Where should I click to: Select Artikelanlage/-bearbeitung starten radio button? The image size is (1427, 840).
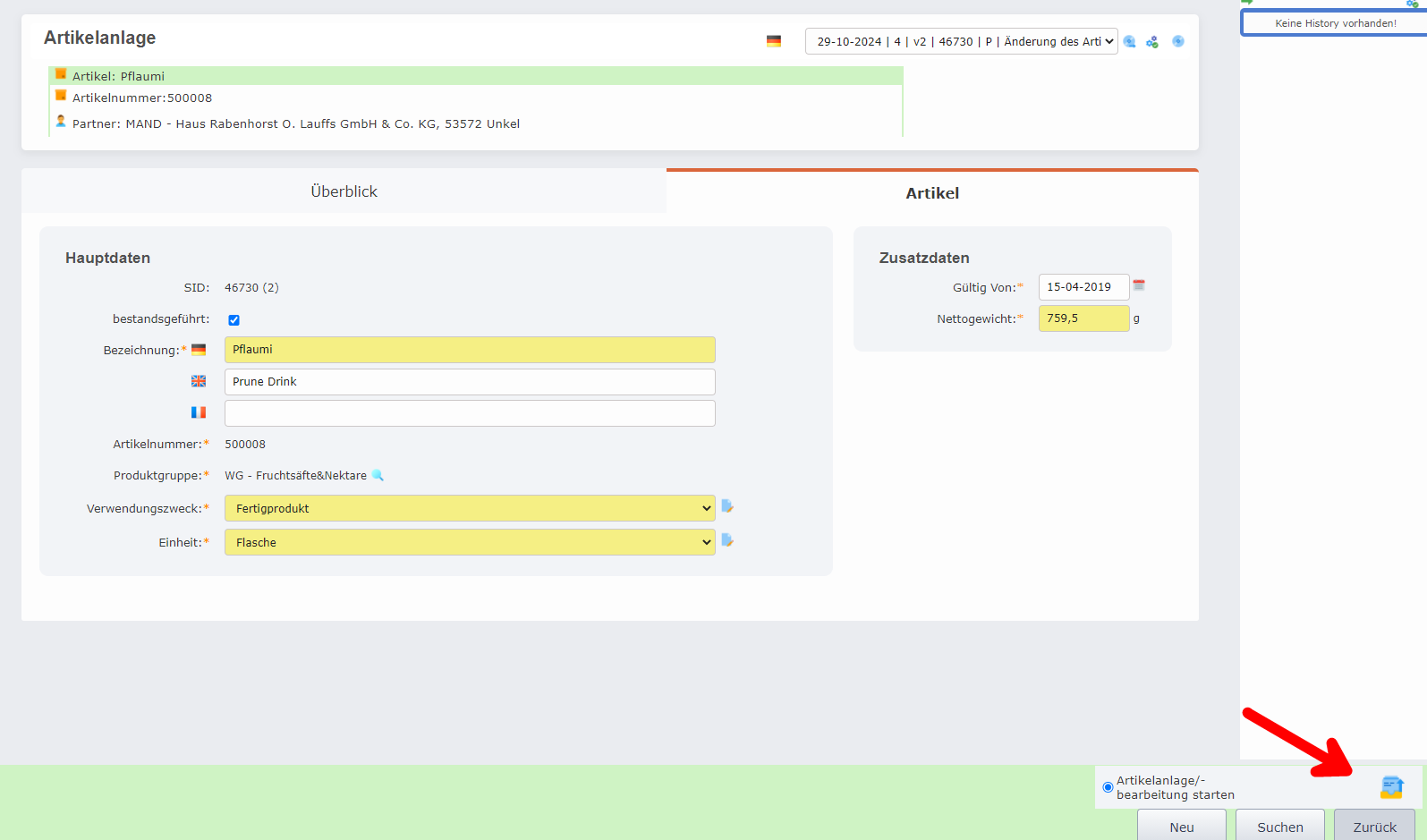coord(1108,787)
